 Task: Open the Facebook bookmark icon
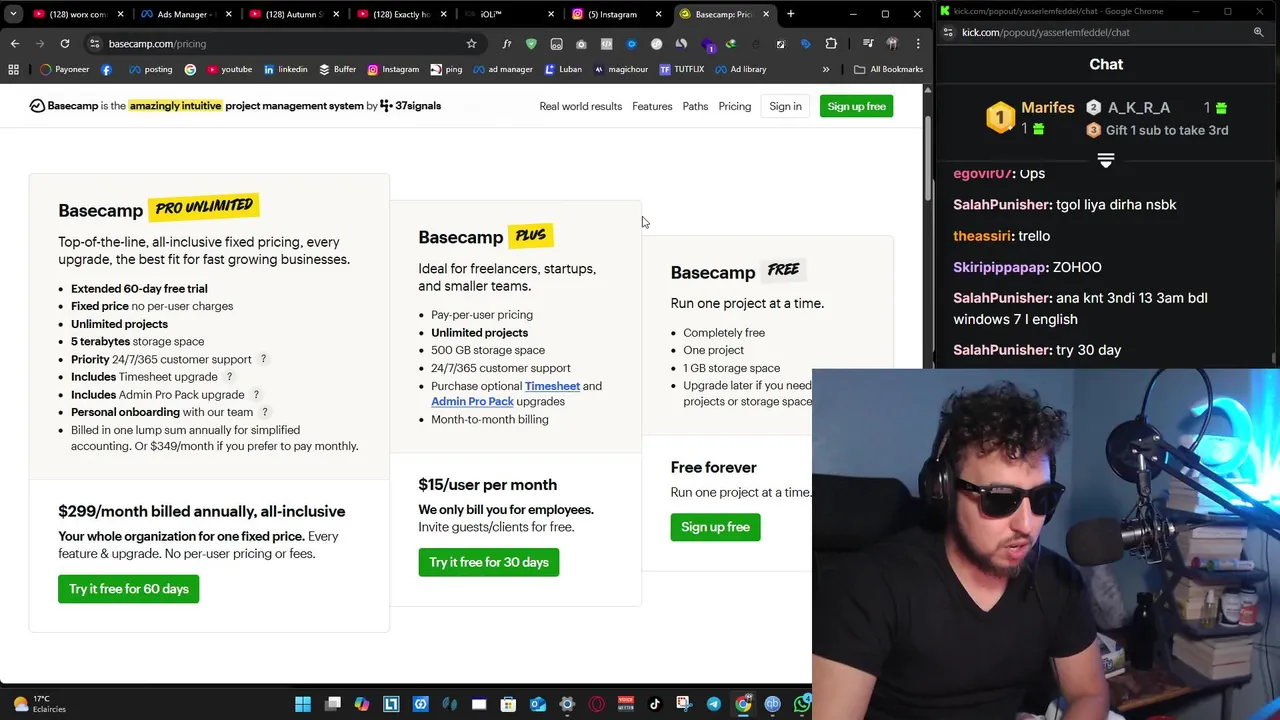pyautogui.click(x=107, y=69)
